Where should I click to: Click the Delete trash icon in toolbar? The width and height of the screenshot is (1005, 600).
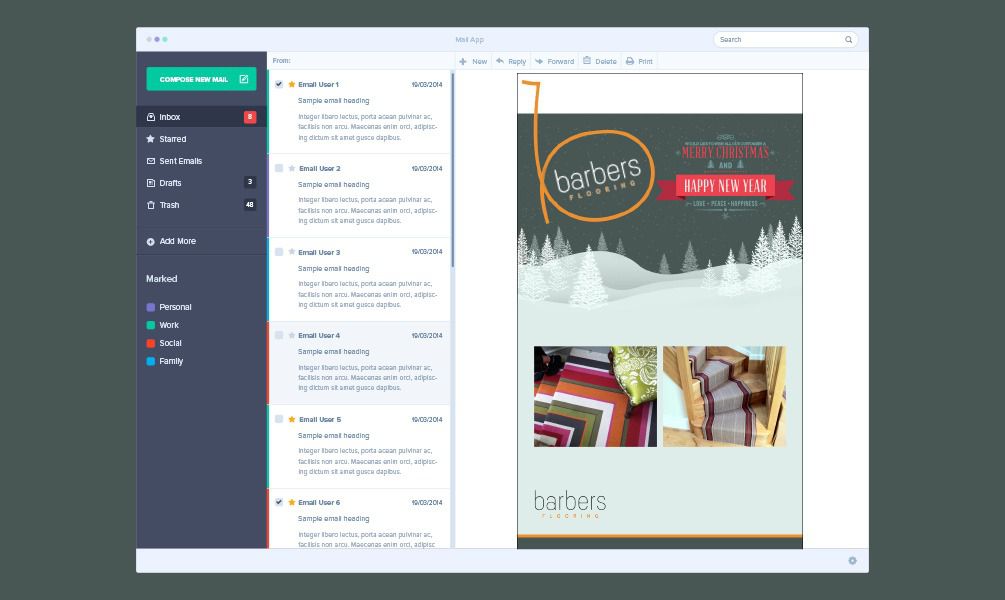[586, 60]
